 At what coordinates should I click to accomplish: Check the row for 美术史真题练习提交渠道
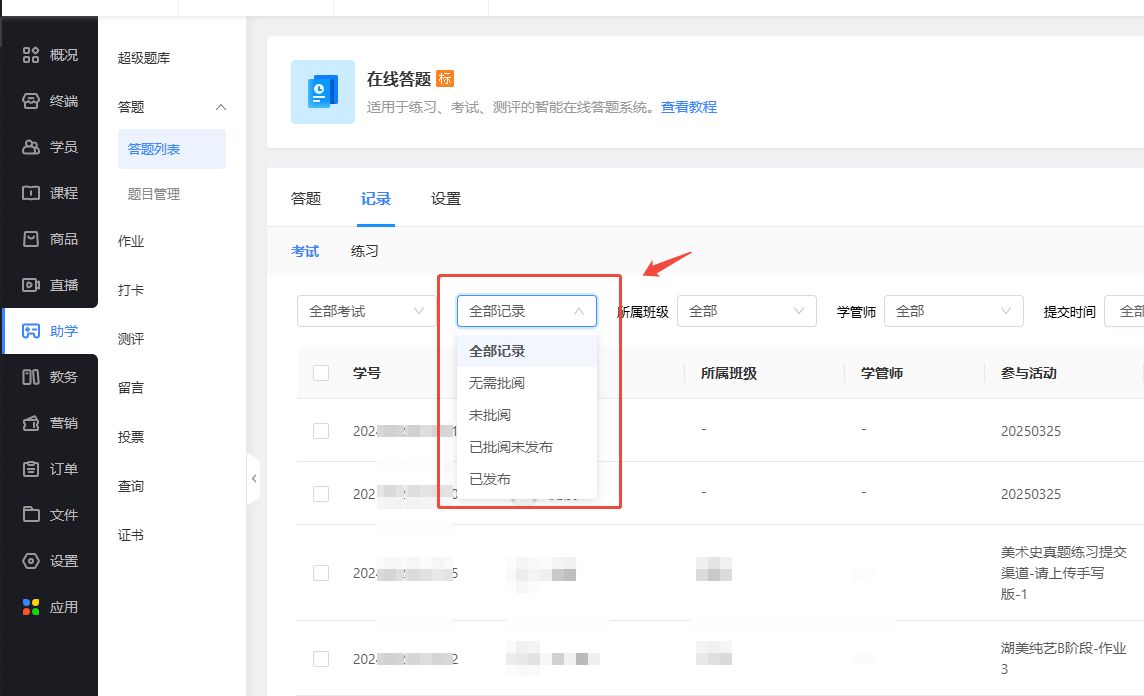point(321,573)
